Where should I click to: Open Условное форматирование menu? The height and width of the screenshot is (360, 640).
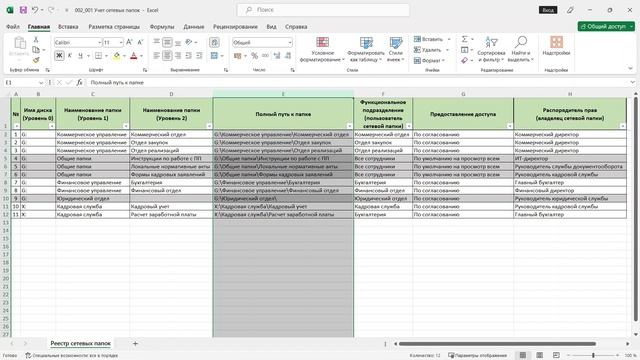[x=322, y=49]
